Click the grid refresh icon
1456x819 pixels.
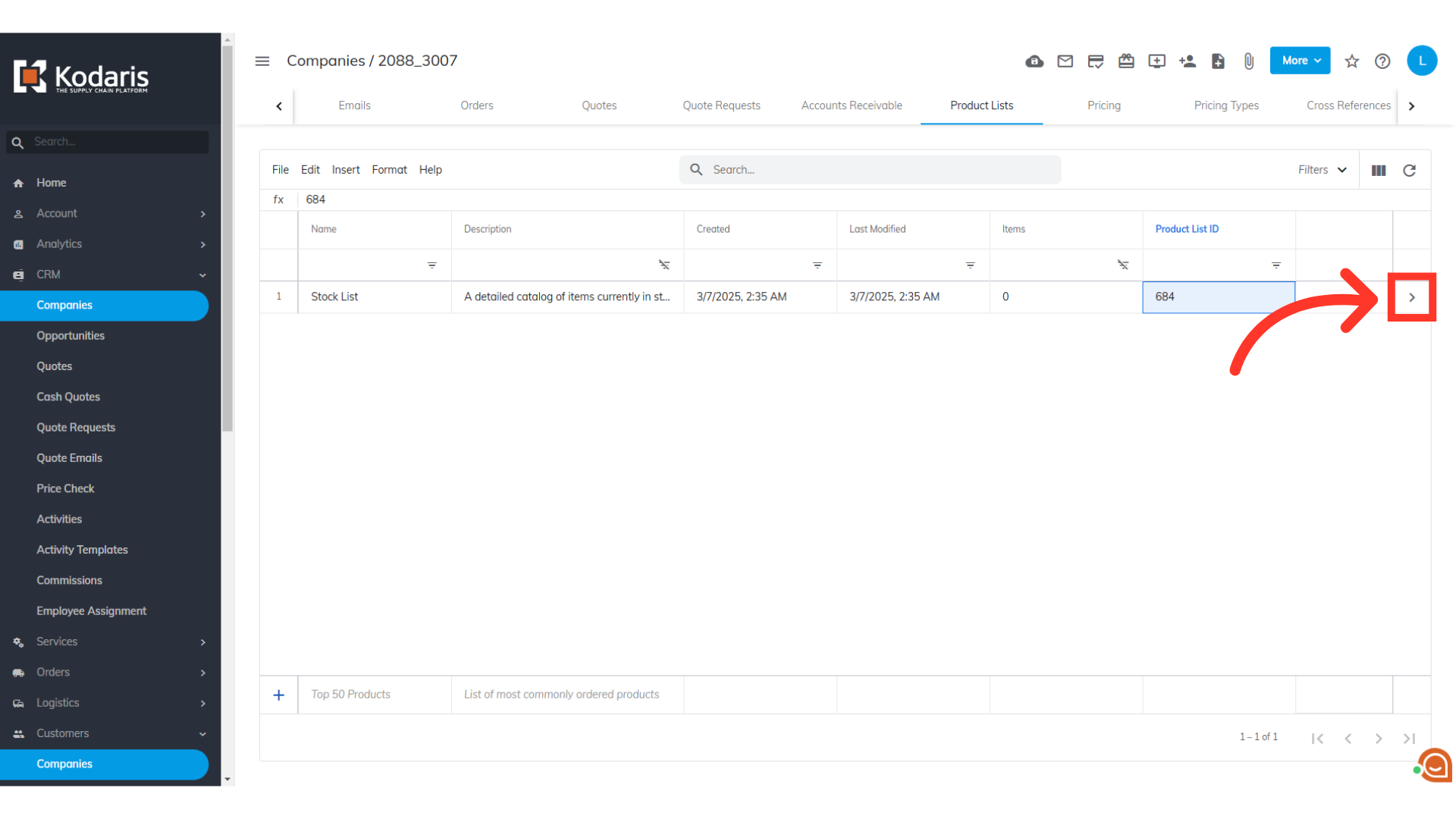tap(1409, 171)
